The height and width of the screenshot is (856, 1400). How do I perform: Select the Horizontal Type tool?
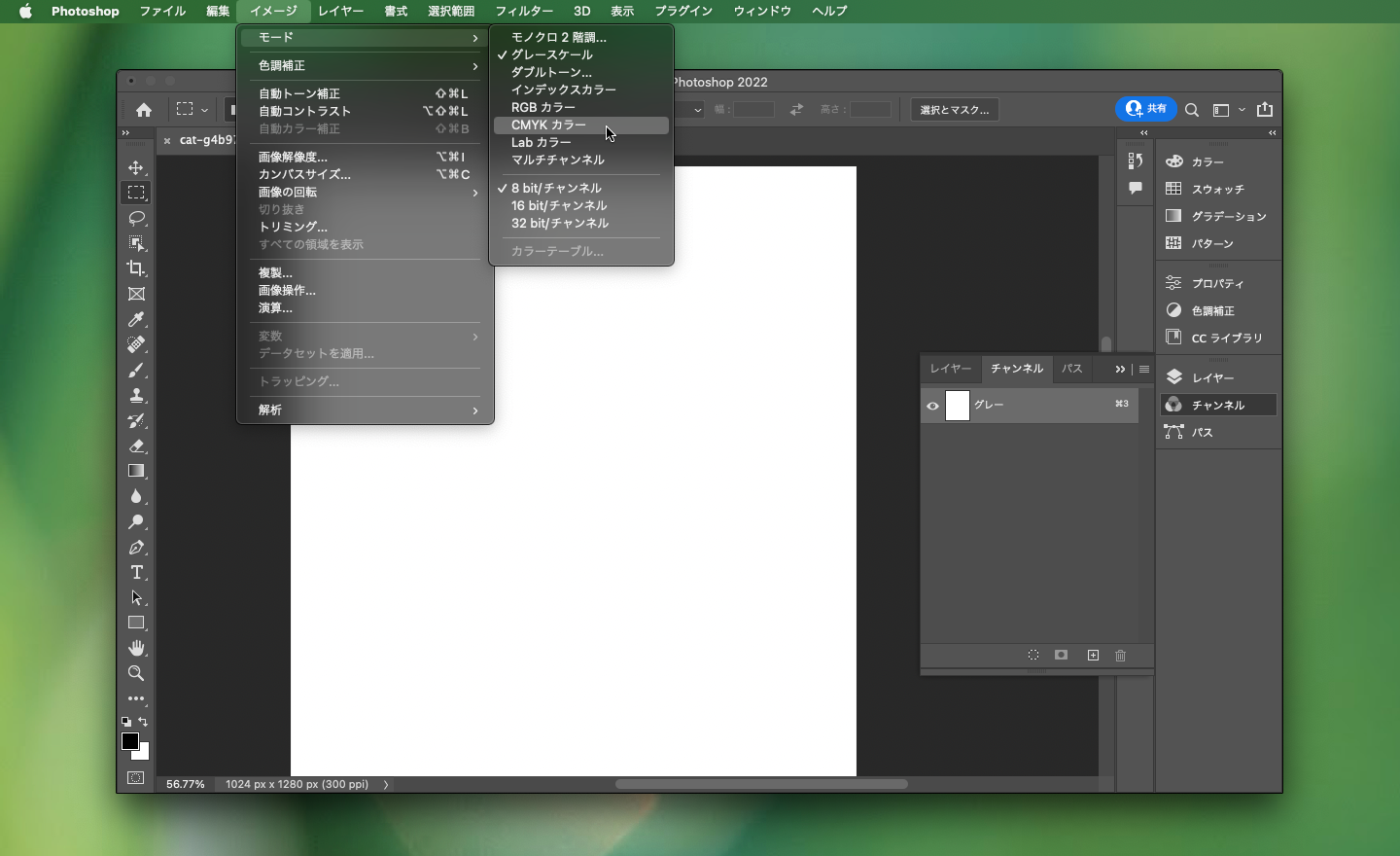(x=136, y=573)
